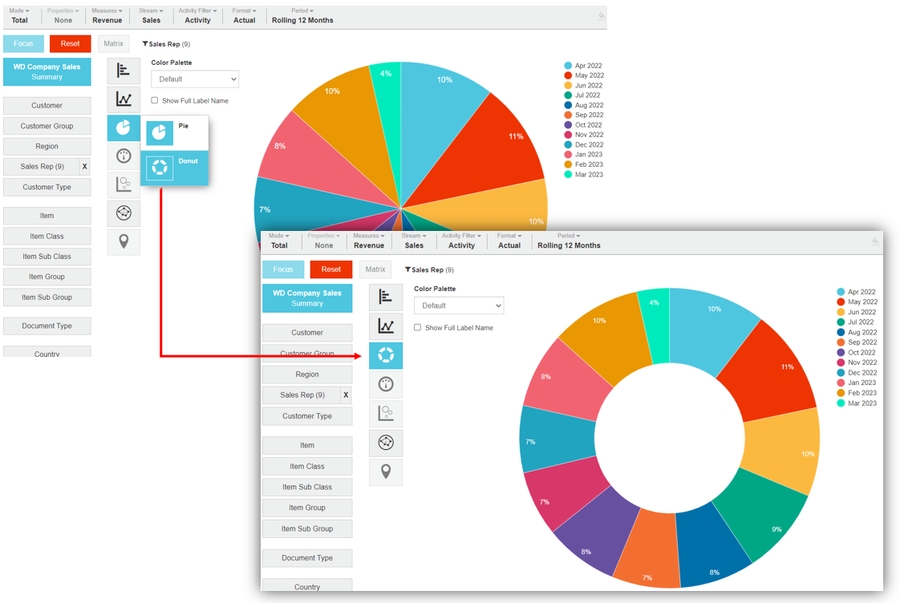
Task: Open the Format Actual menu in front window
Action: click(x=509, y=241)
